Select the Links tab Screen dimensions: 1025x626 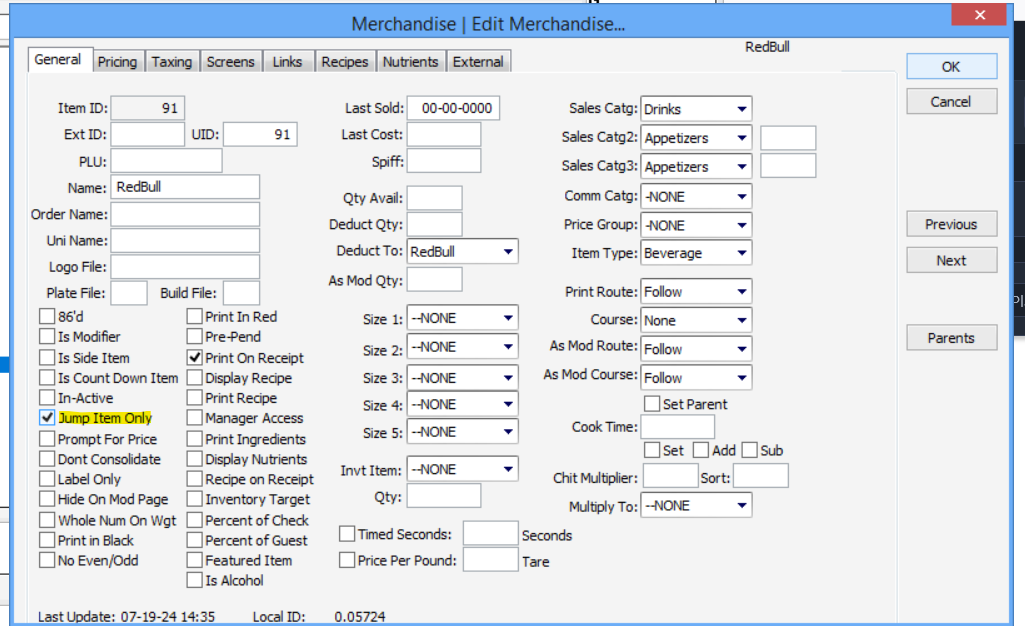[x=288, y=61]
